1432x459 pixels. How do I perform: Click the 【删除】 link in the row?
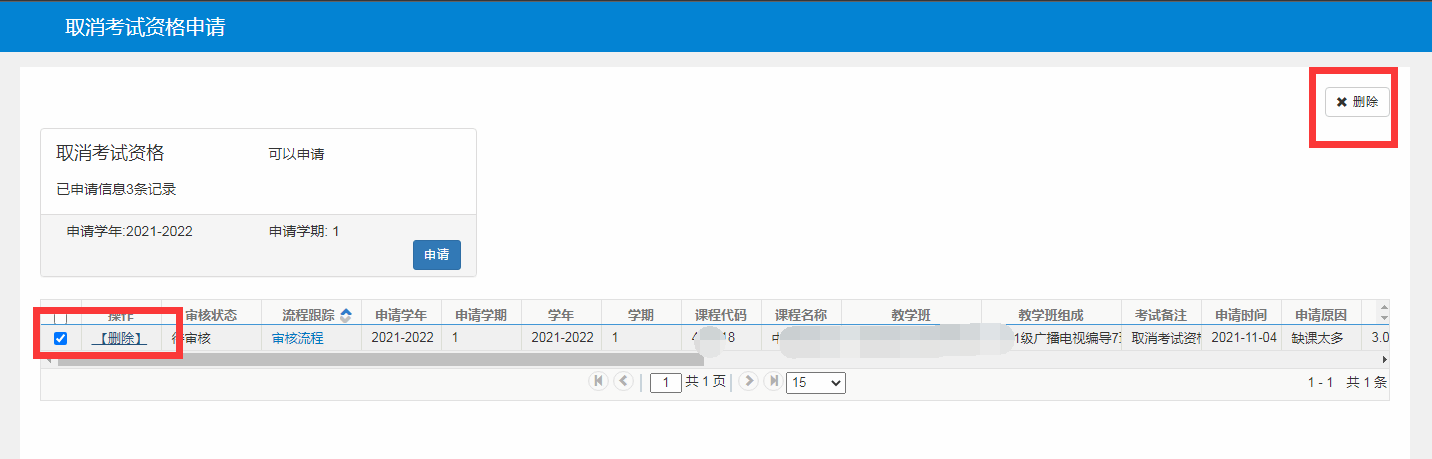119,339
